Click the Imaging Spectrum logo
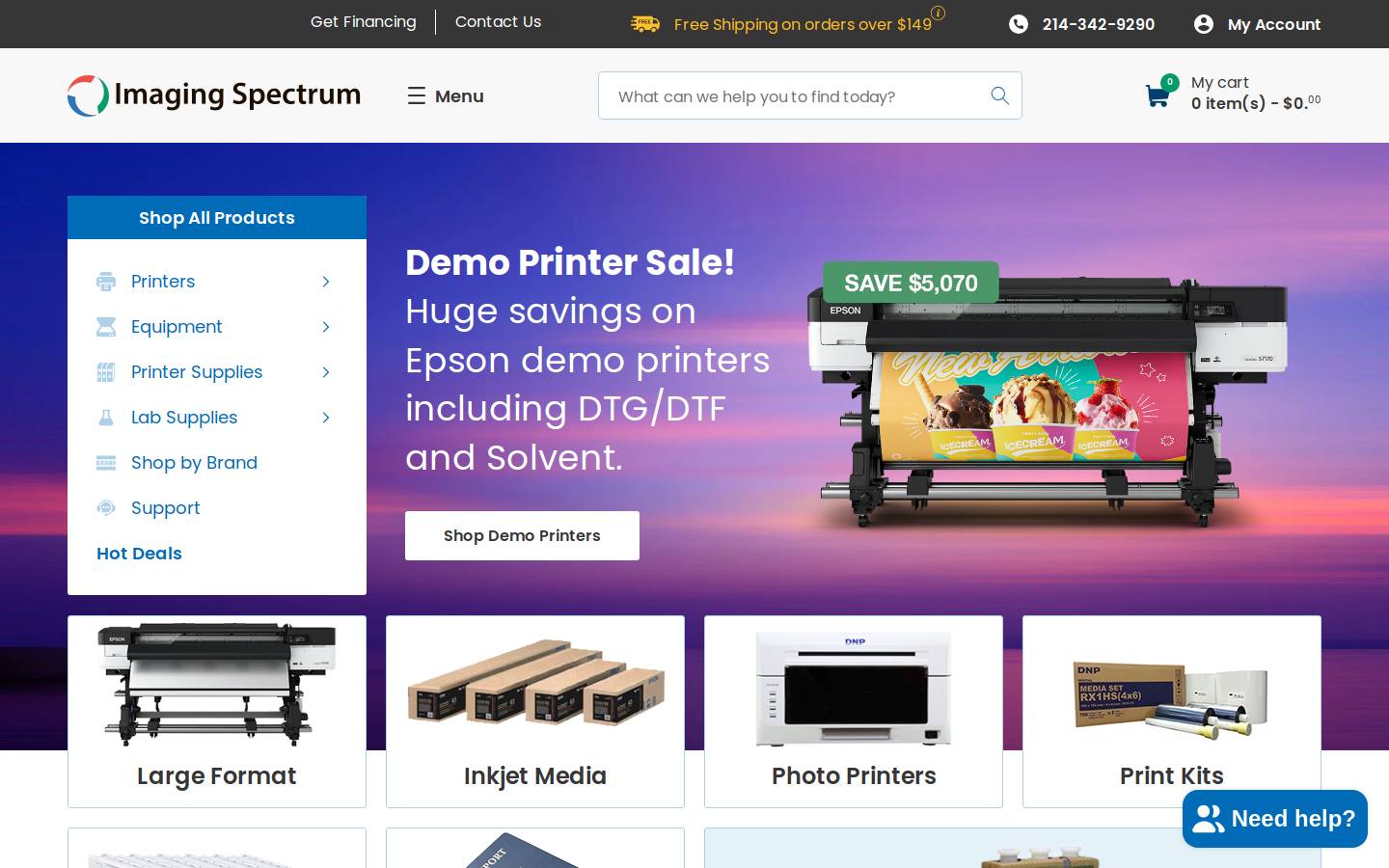The width and height of the screenshot is (1389, 868). pyautogui.click(x=214, y=95)
